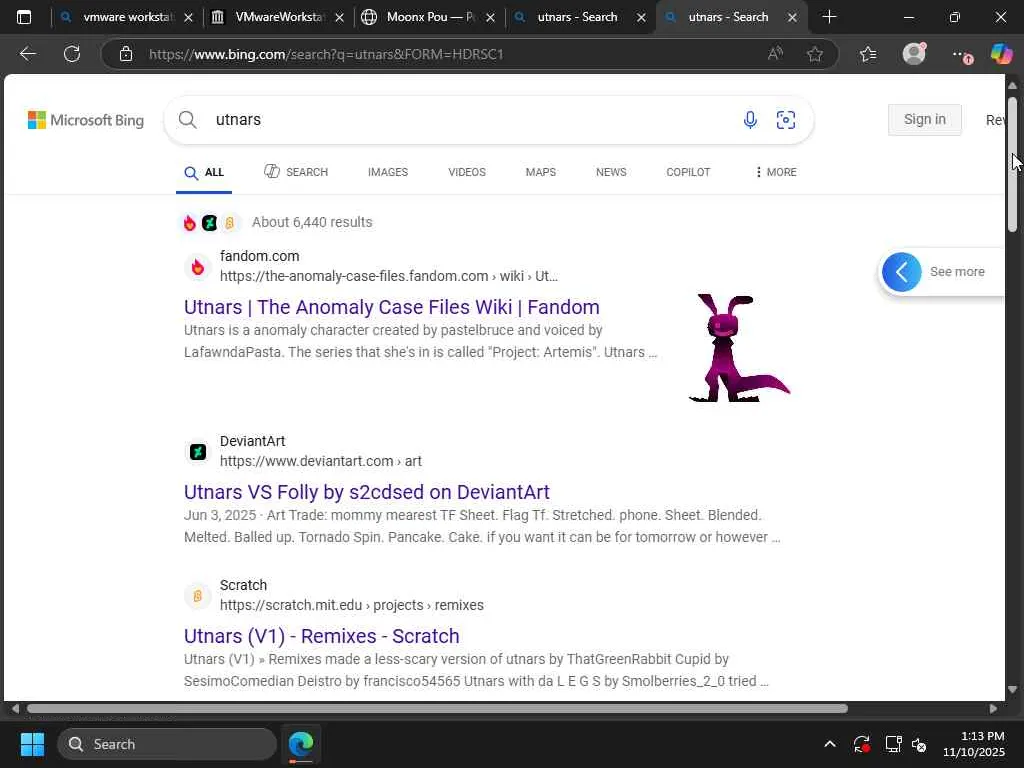Viewport: 1024px width, 768px height.
Task: Open Microsoft Edge from taskbar
Action: coord(301,744)
